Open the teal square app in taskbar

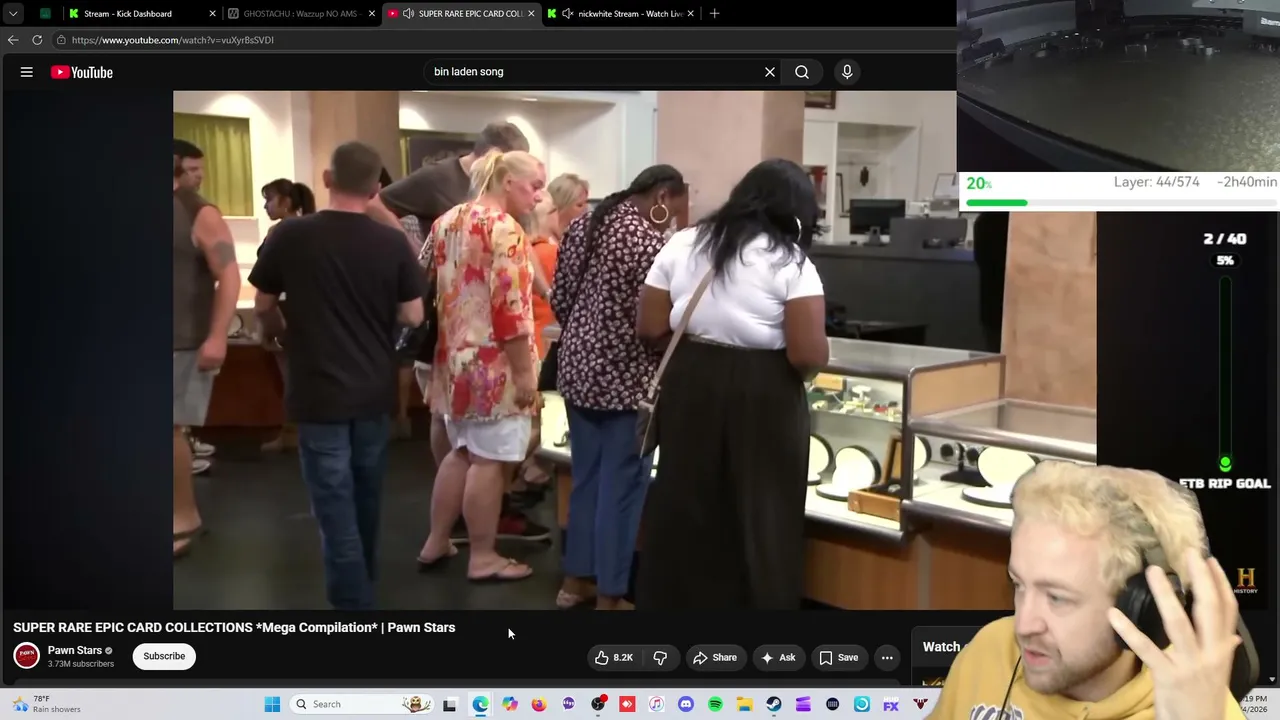point(862,704)
